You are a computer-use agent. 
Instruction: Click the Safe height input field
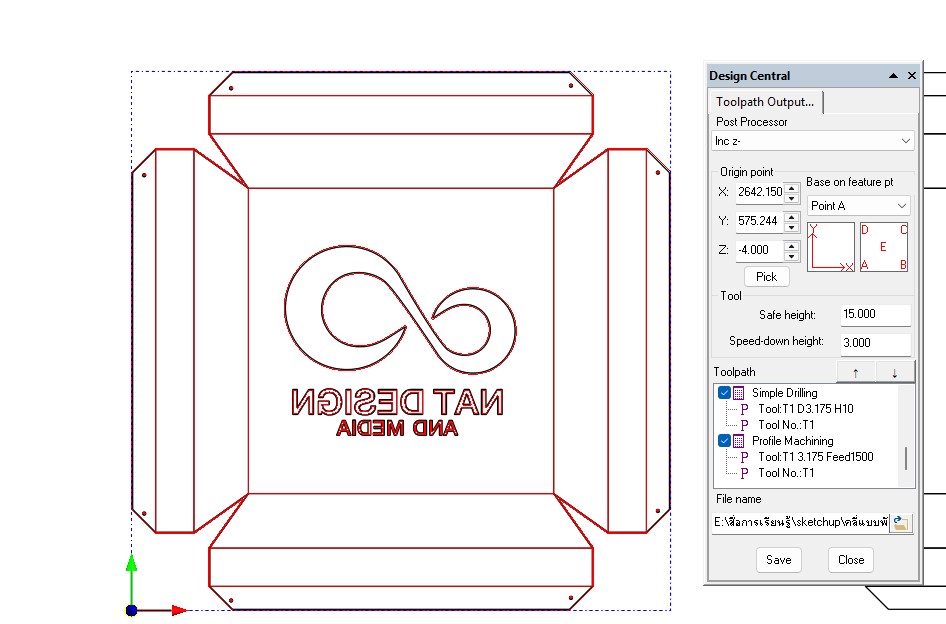[x=875, y=315]
